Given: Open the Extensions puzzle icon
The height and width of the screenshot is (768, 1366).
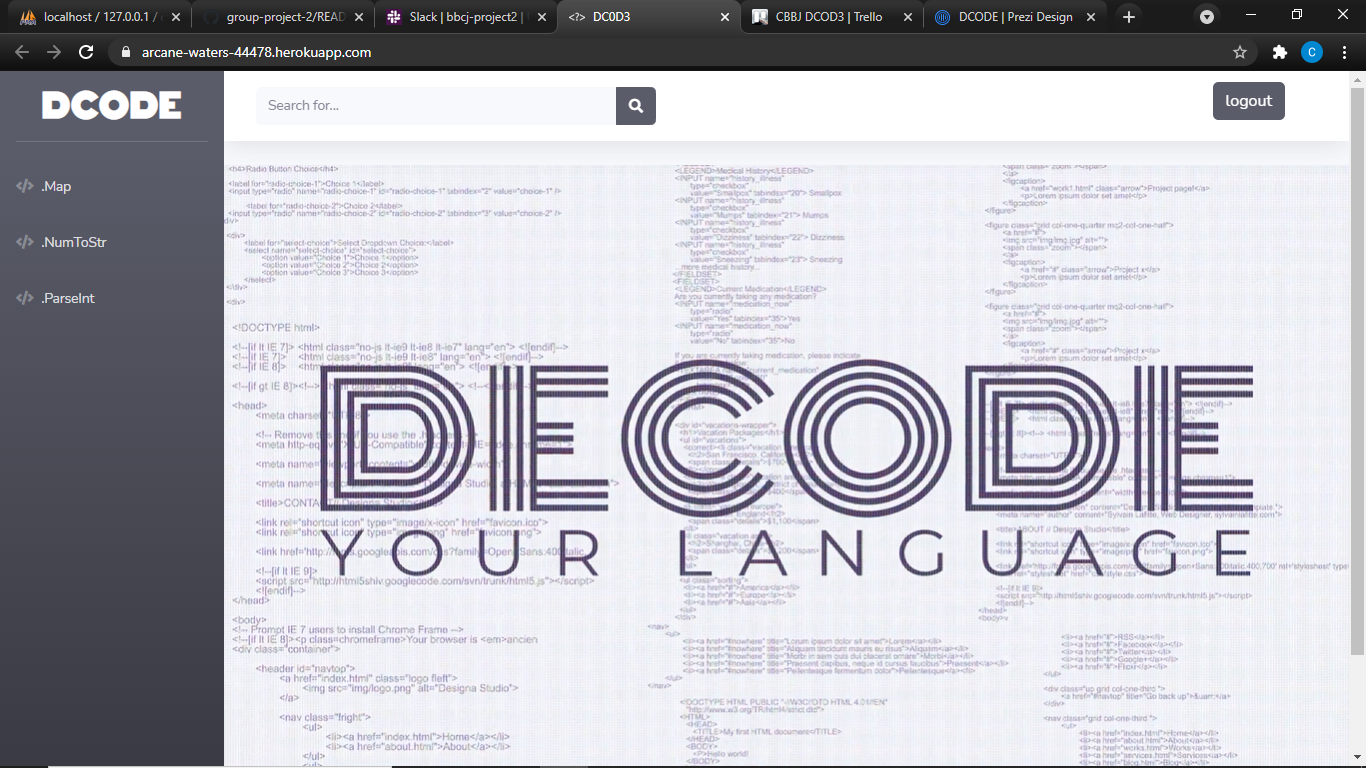Looking at the screenshot, I should point(1280,52).
